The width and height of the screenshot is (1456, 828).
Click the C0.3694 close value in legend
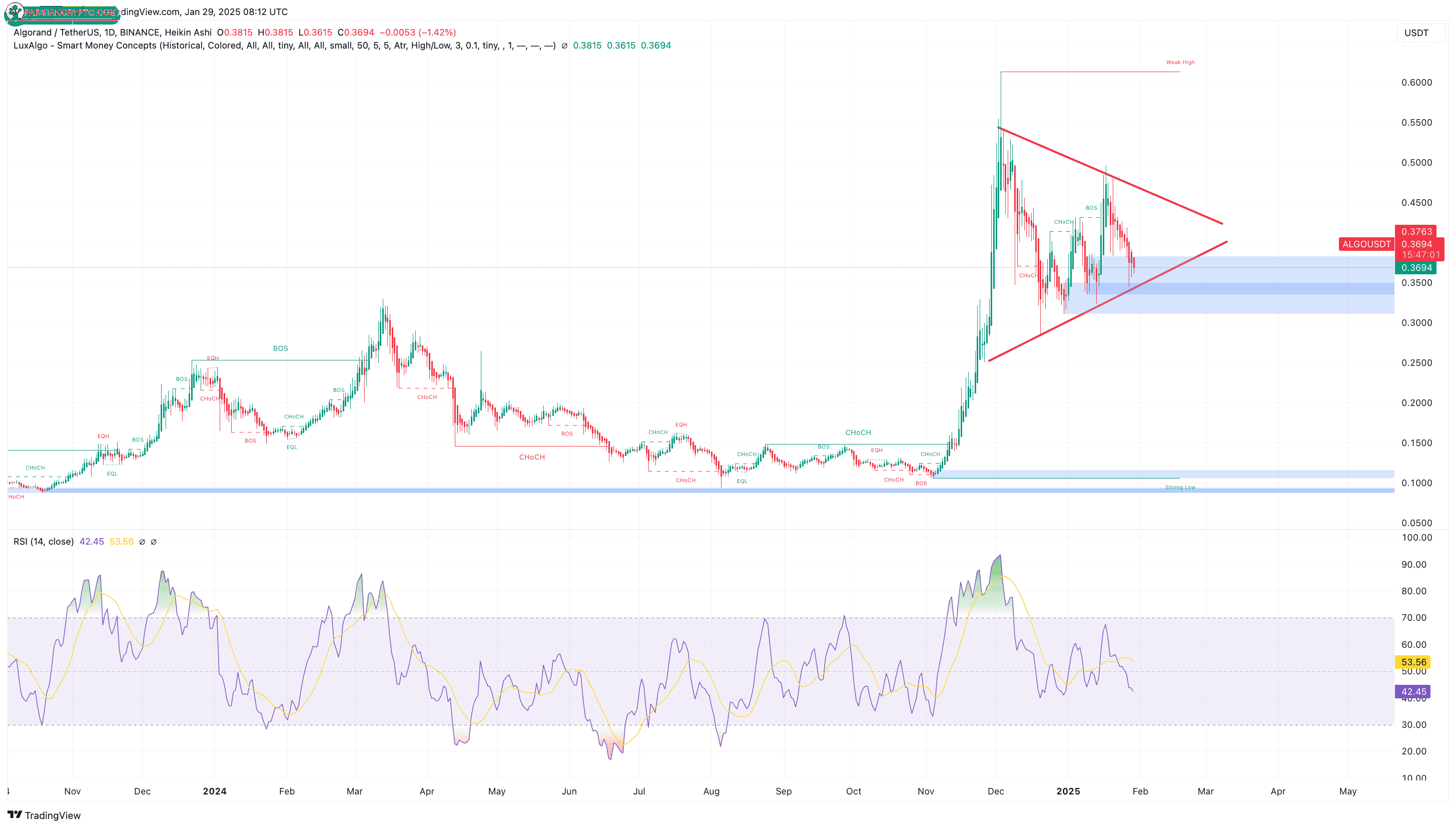coord(356,33)
